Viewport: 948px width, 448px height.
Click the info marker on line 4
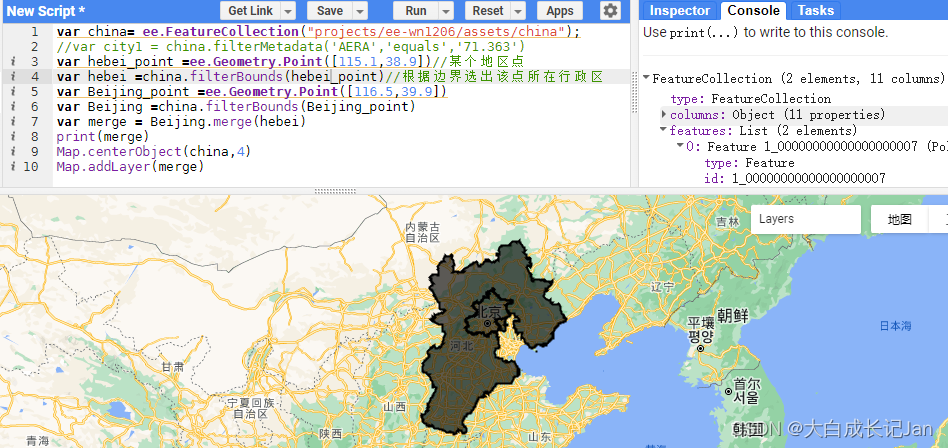click(x=12, y=77)
